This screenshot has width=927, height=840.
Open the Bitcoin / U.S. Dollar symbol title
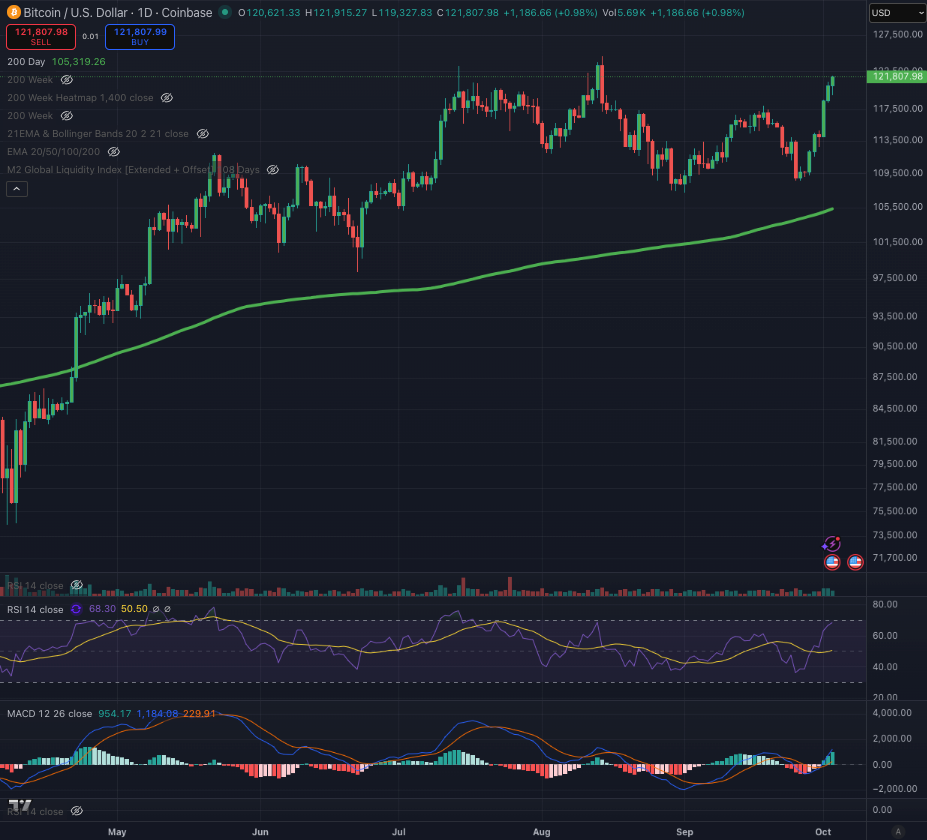pyautogui.click(x=118, y=12)
